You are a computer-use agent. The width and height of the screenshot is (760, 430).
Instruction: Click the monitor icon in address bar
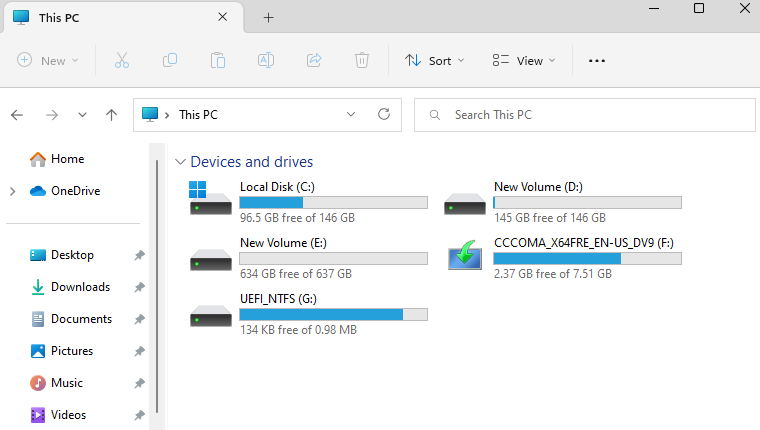coord(150,114)
